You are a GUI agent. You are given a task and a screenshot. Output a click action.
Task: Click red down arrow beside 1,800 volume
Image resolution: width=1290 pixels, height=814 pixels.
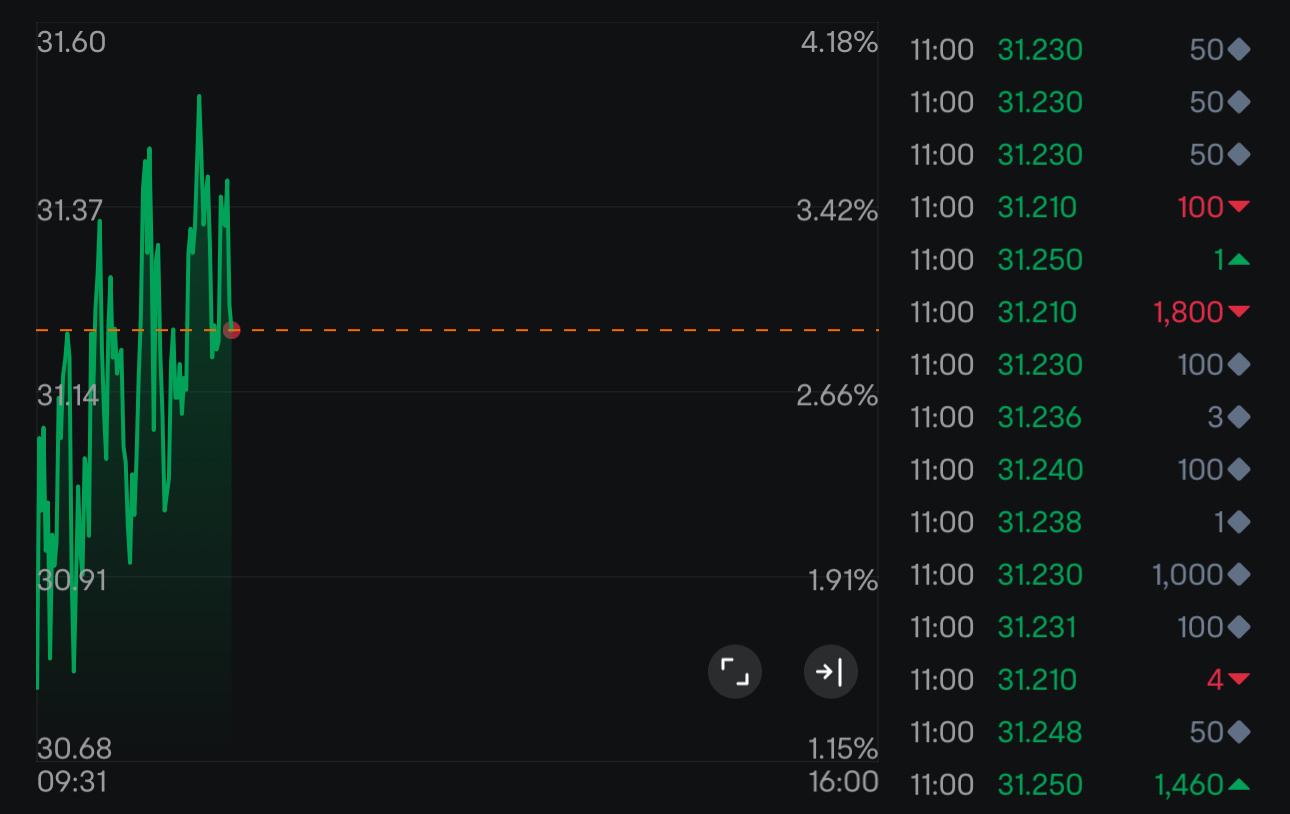1239,312
